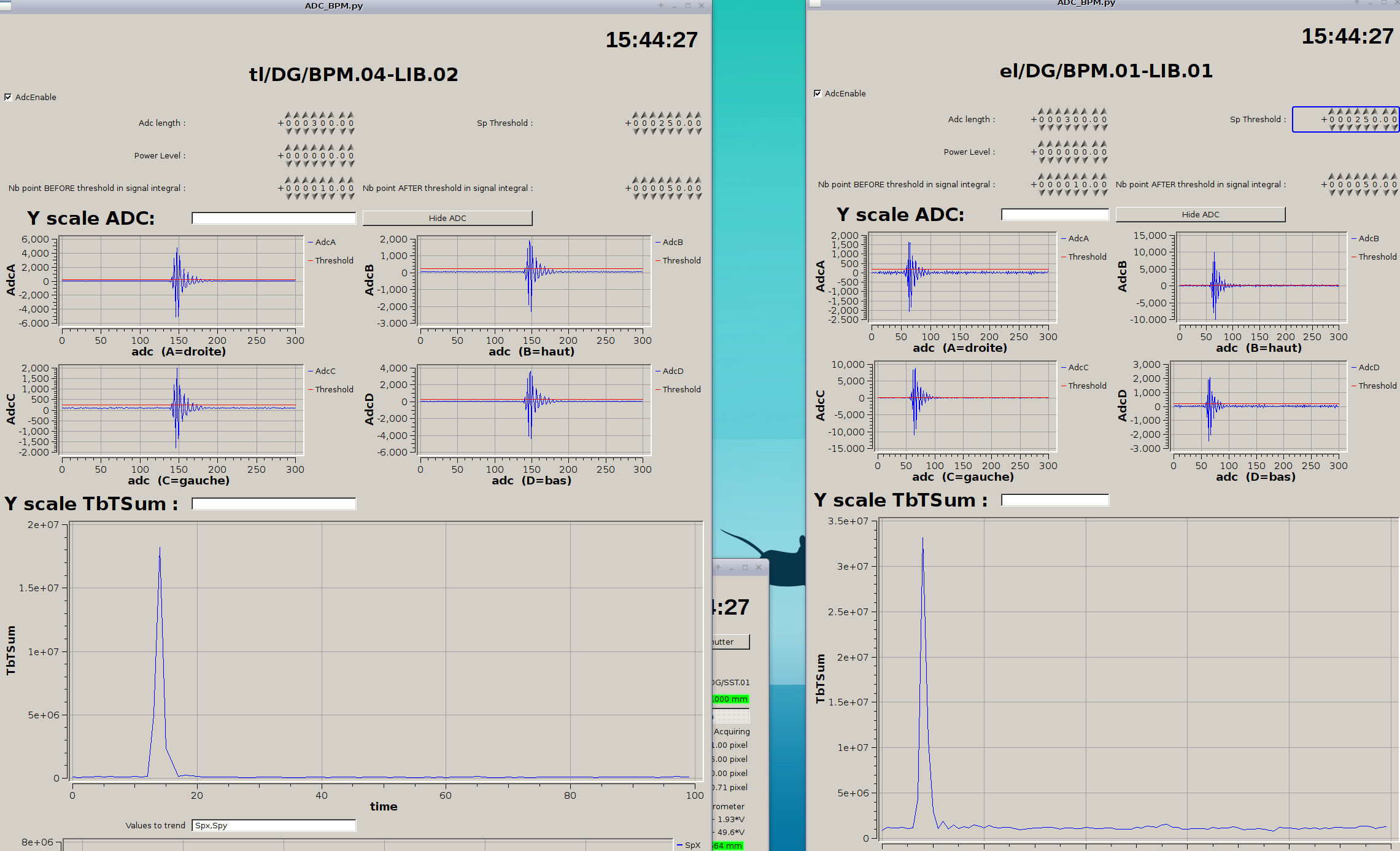Click the AdcA legend entry in BPM.04 plot
The width and height of the screenshot is (1400, 851).
pos(325,242)
